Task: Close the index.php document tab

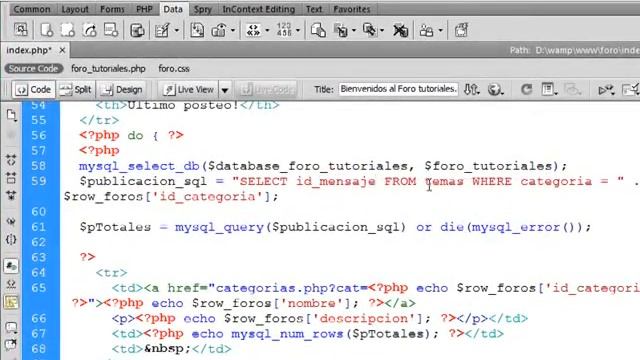Action: pyautogui.click(x=62, y=50)
